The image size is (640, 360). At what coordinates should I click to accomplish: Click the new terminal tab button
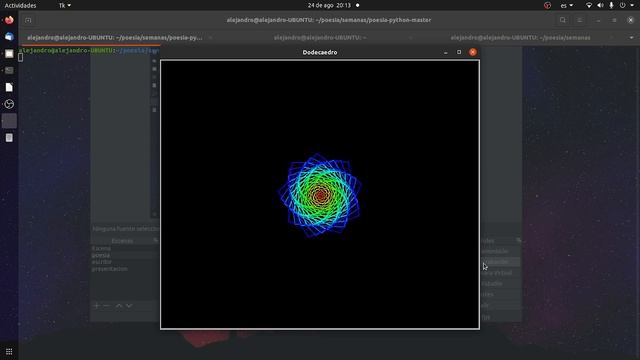tap(28, 20)
